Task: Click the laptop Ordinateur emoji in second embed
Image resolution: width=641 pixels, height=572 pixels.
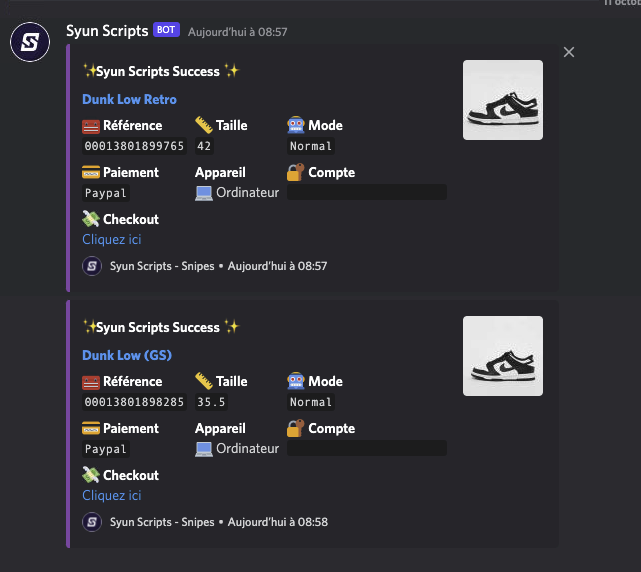Action: pos(204,449)
